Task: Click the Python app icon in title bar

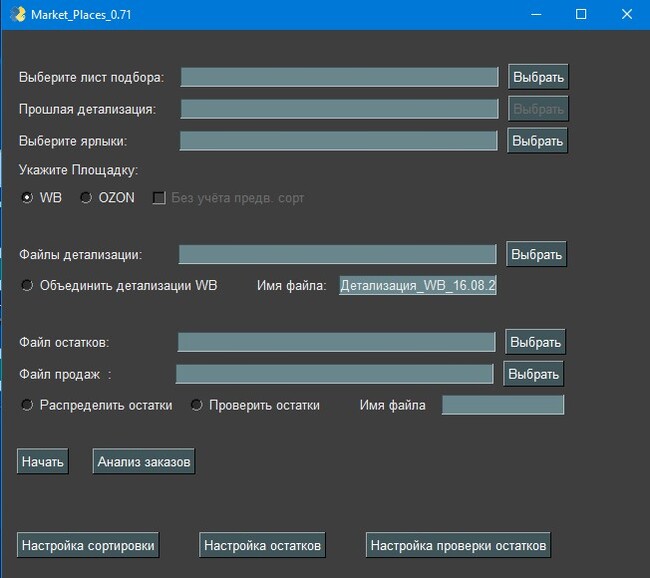Action: click(x=17, y=14)
